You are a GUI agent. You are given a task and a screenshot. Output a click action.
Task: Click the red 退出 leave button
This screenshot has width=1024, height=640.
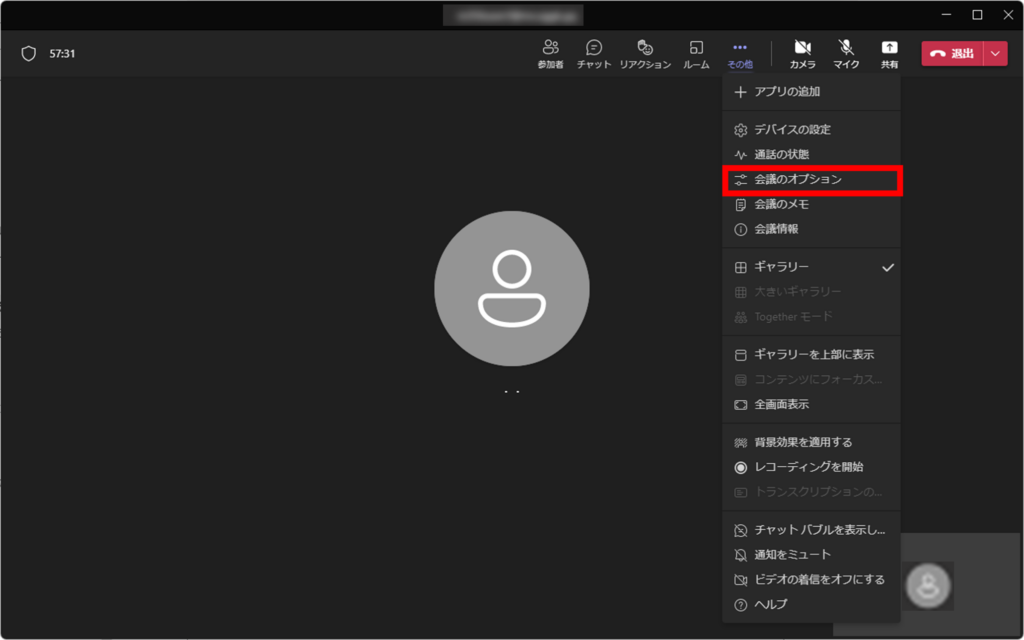(952, 54)
